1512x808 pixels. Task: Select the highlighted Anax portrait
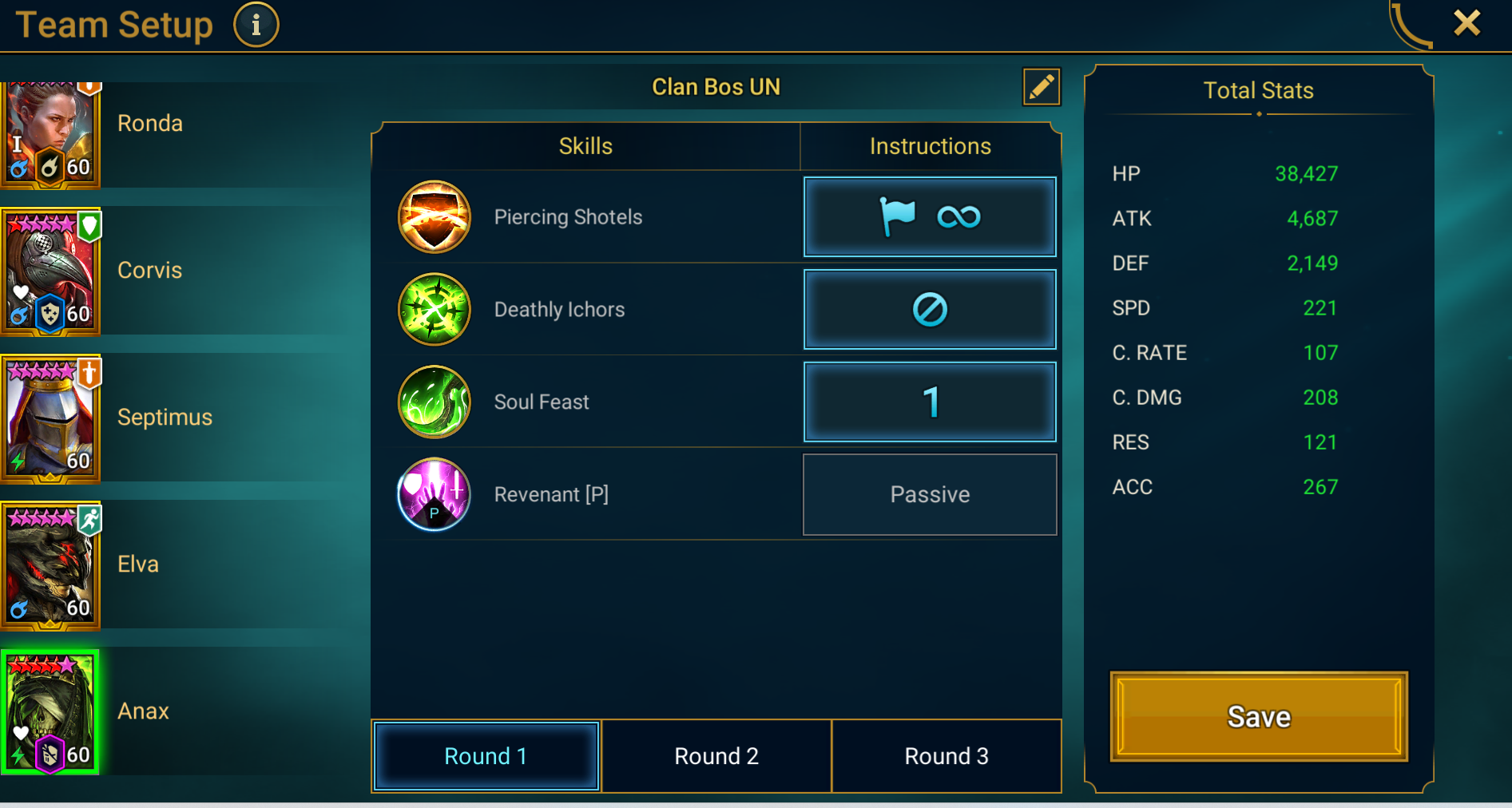pos(50,712)
